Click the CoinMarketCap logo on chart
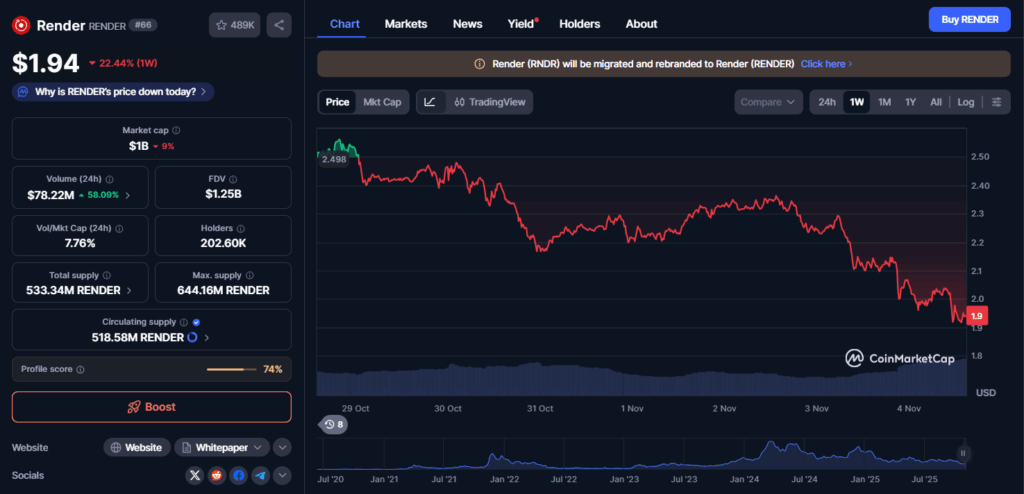 (x=900, y=358)
